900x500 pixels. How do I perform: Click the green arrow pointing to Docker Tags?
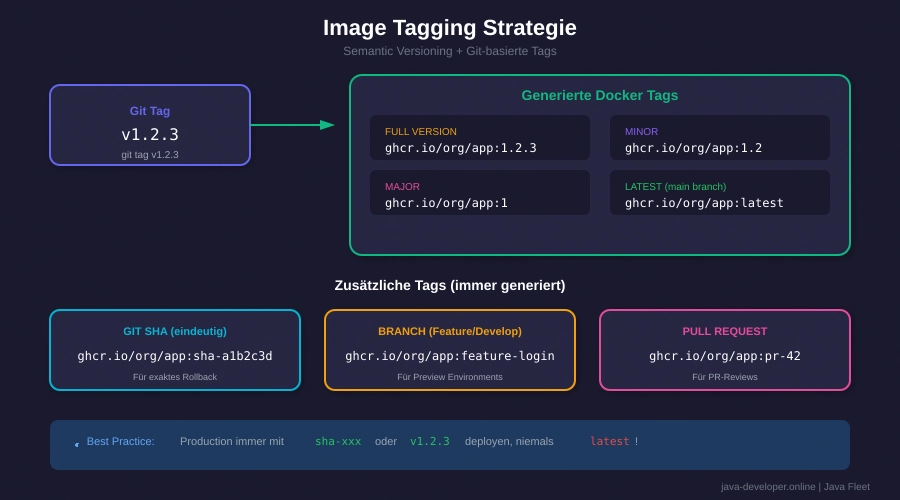click(292, 125)
